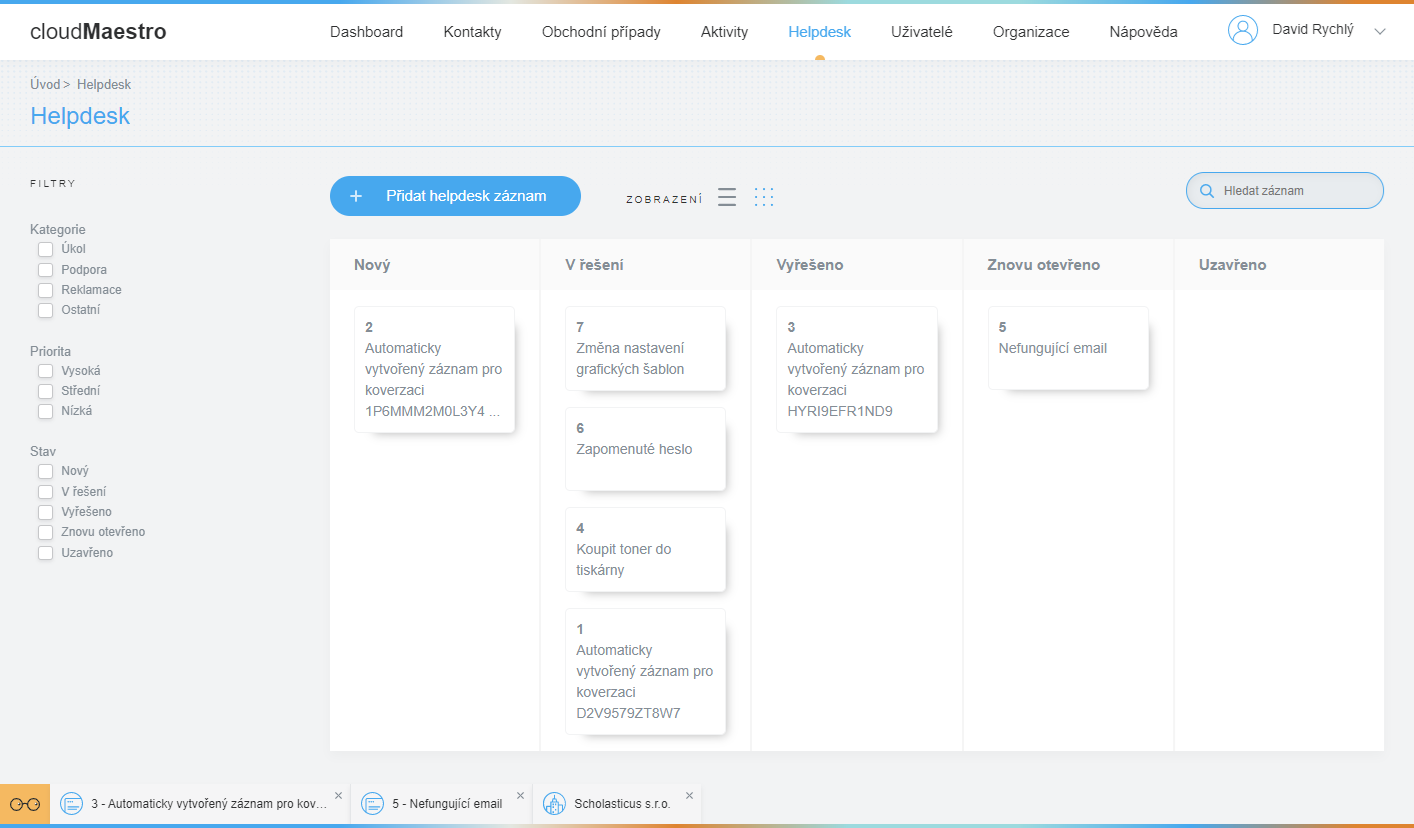The height and width of the screenshot is (828, 1414).
Task: Tick the Reklamace category checkbox
Action: 45,290
